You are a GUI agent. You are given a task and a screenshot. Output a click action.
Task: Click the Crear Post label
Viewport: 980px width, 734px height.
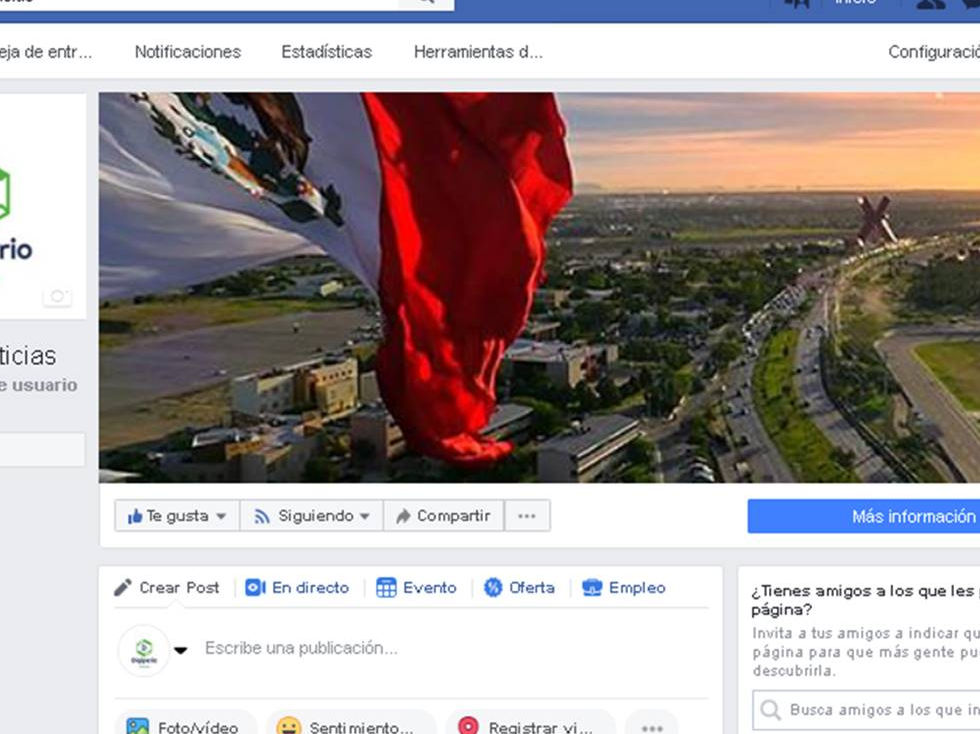179,588
